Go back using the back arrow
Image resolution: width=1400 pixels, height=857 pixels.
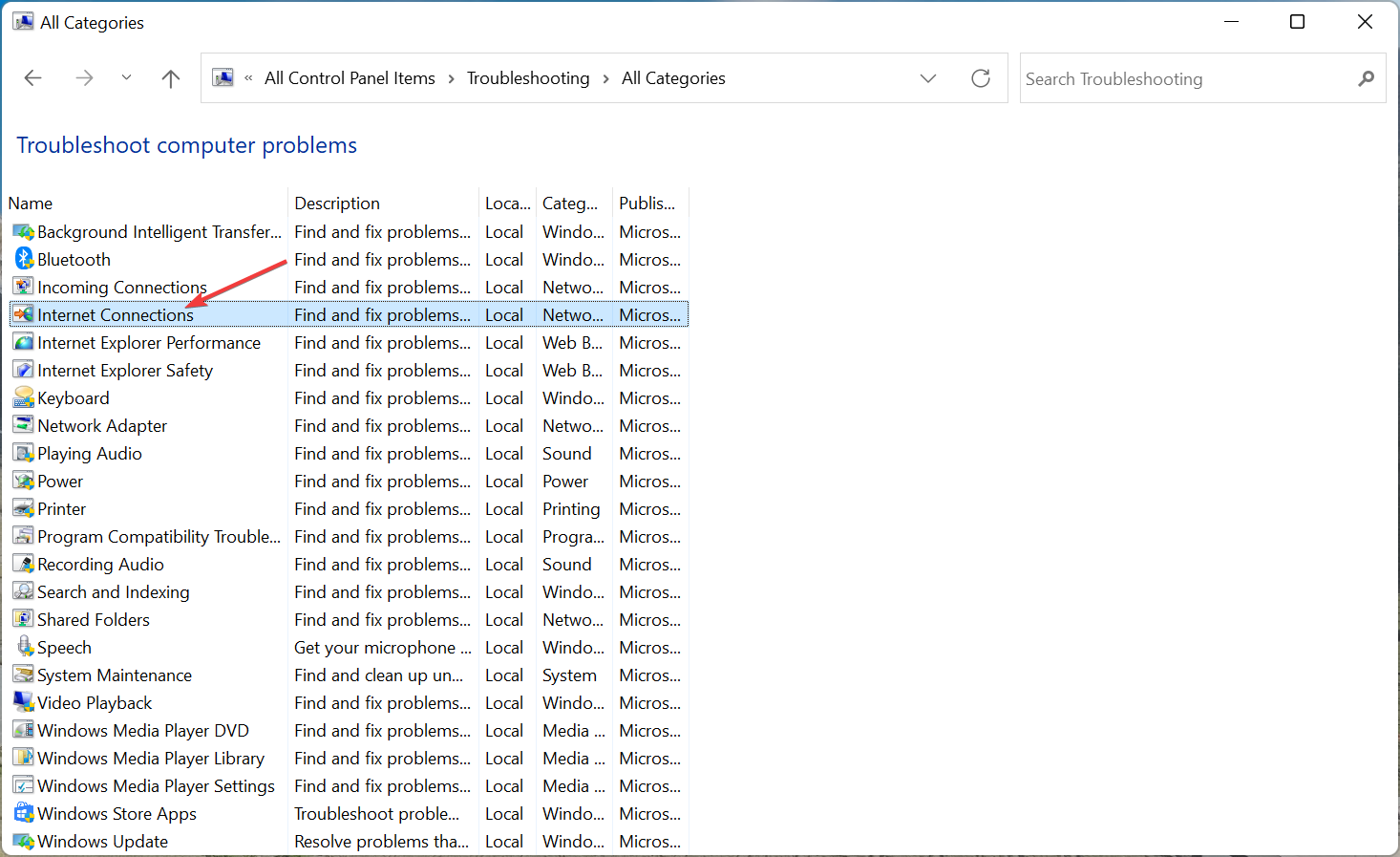pyautogui.click(x=33, y=78)
